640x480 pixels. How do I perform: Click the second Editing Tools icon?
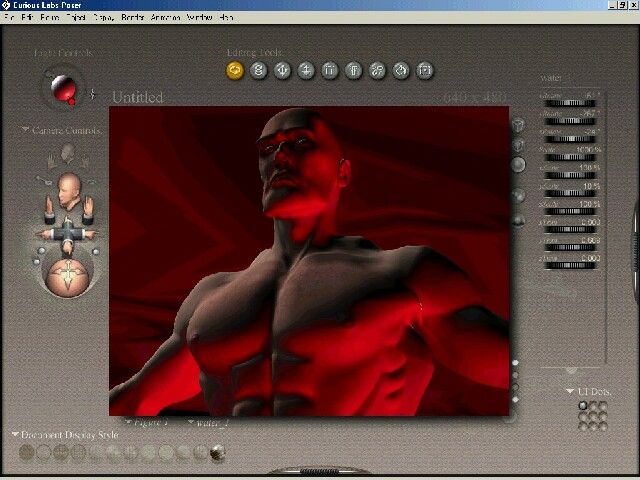point(259,70)
